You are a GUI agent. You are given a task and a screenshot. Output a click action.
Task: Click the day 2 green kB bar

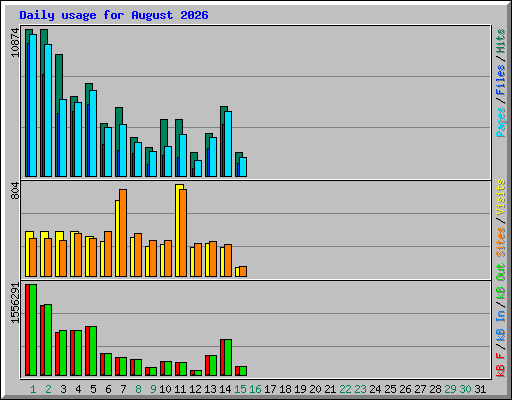48,340
